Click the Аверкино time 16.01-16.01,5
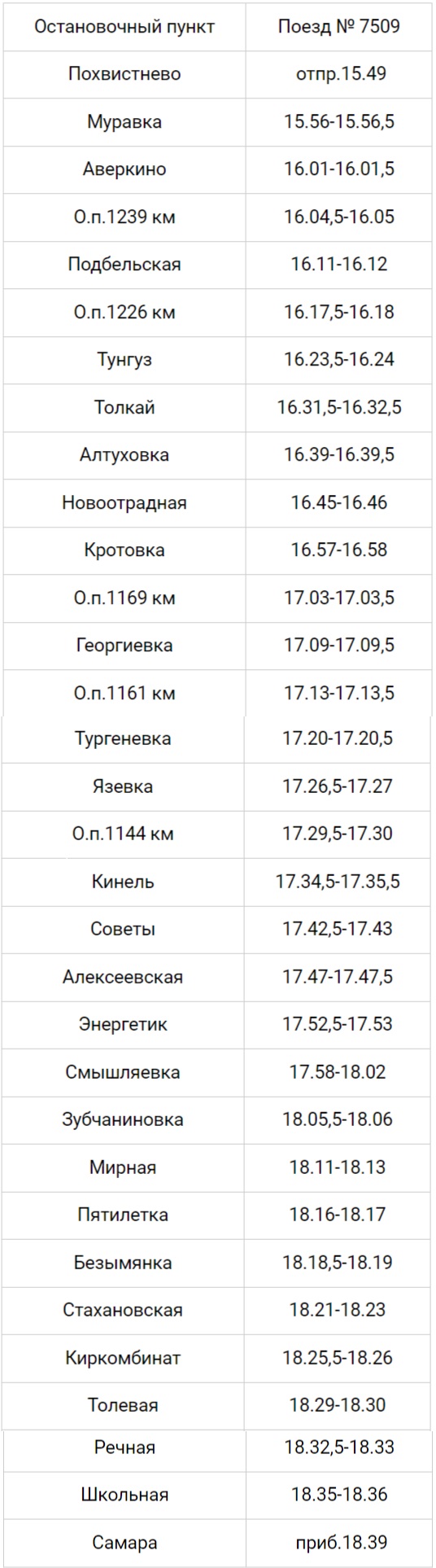 [x=339, y=169]
